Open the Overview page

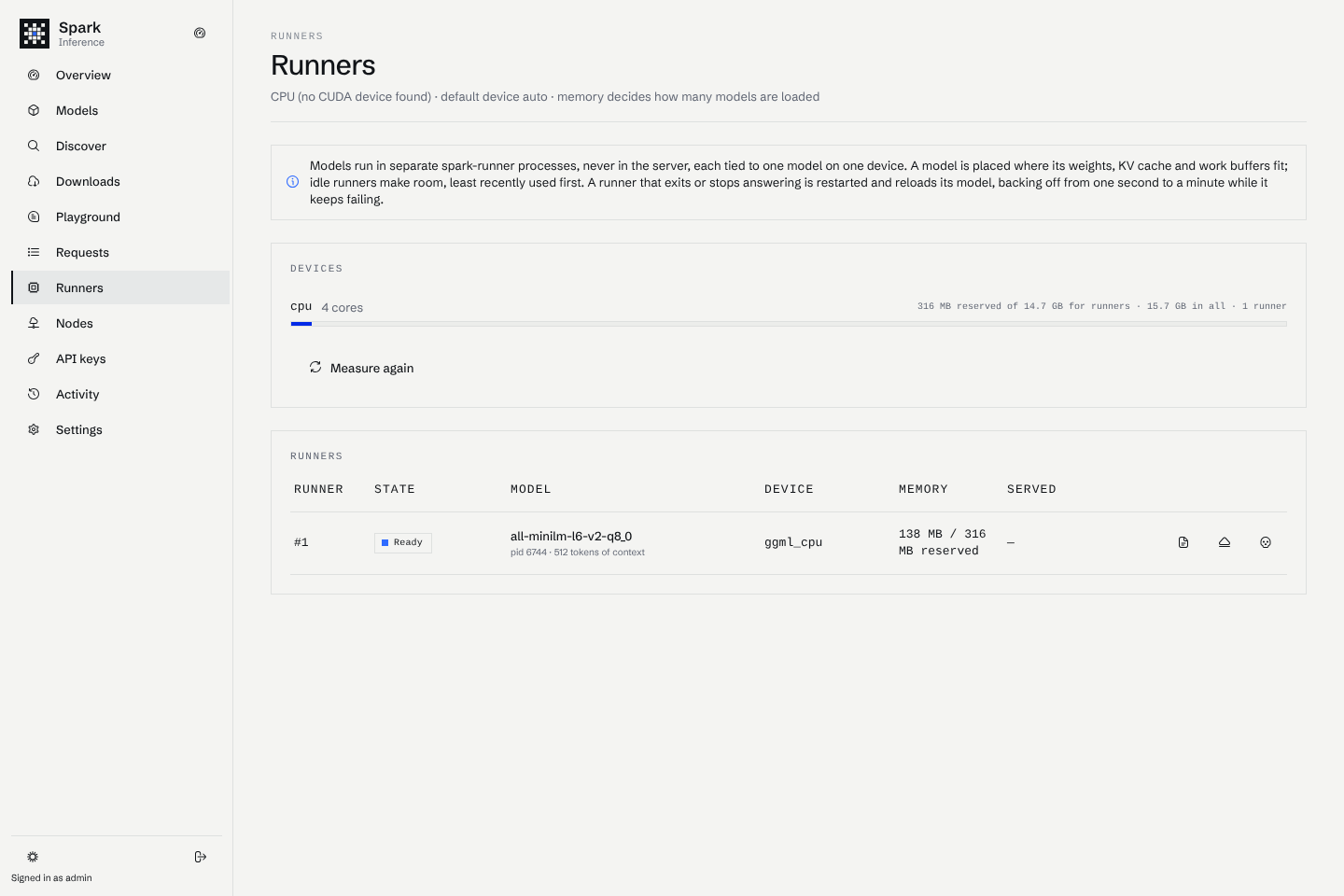click(120, 75)
